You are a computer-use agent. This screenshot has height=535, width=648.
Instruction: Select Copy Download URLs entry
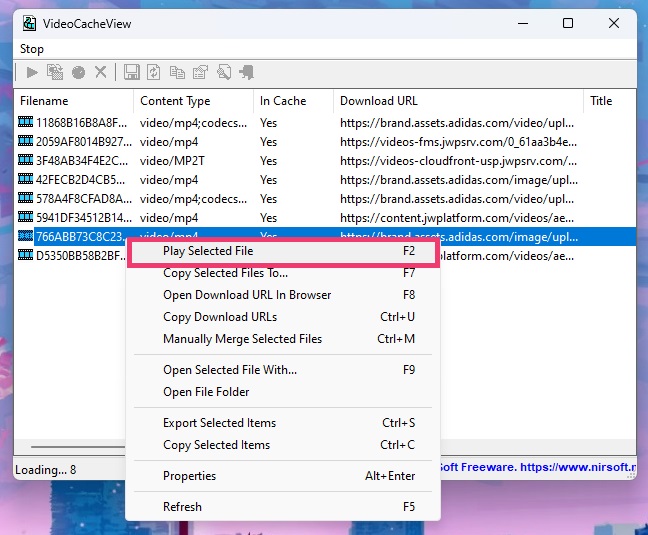[283, 317]
